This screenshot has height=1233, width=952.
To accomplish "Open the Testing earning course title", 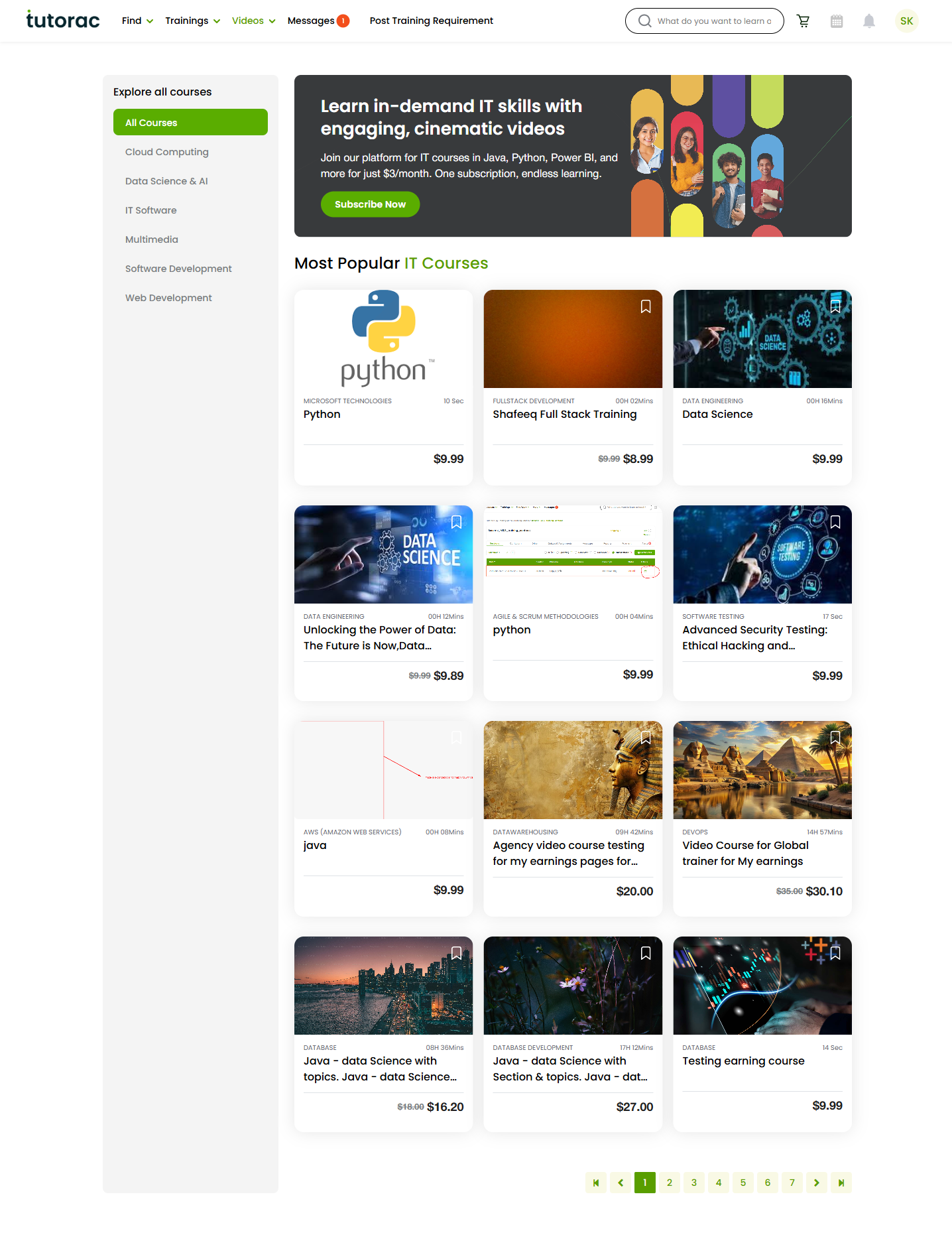I will [743, 1061].
